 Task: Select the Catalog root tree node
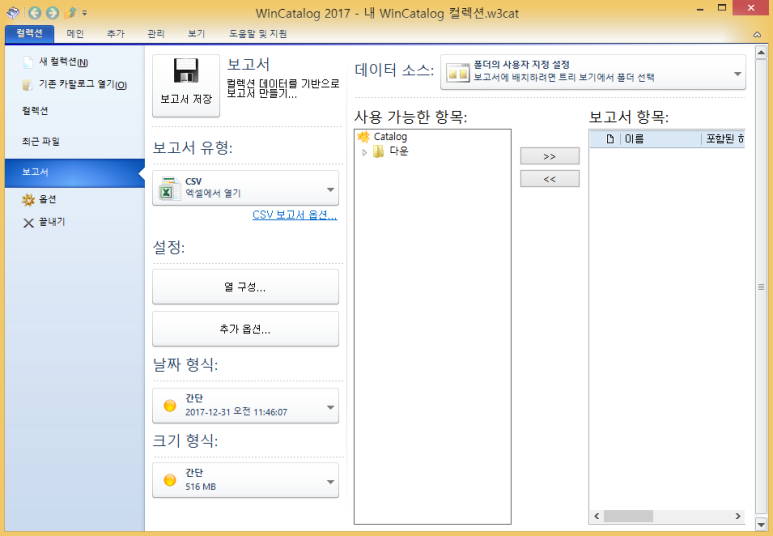390,137
